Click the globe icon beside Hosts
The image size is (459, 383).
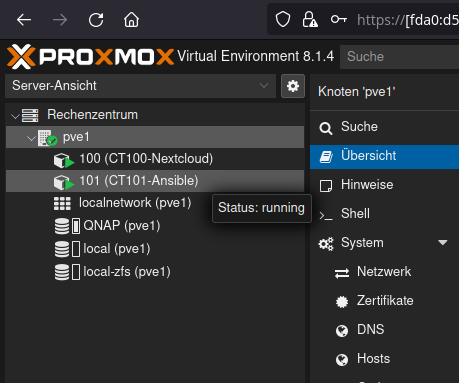[342, 360]
